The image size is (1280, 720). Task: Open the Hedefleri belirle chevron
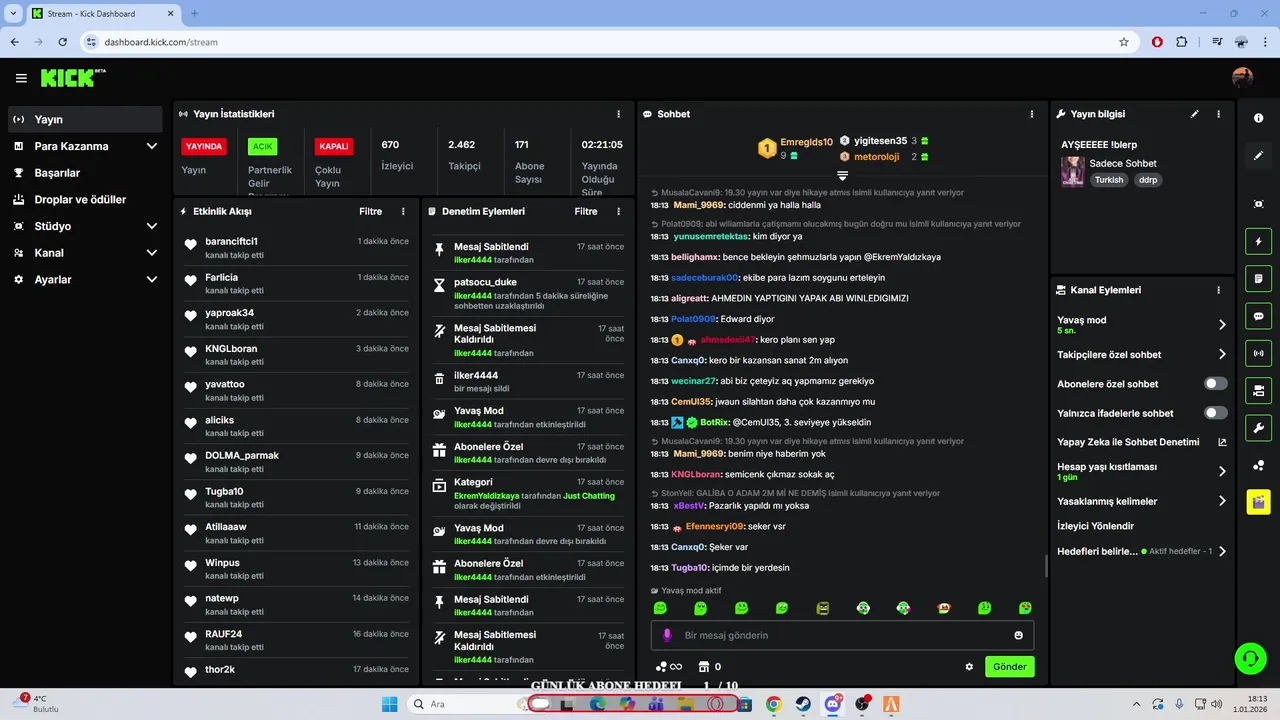(1222, 551)
